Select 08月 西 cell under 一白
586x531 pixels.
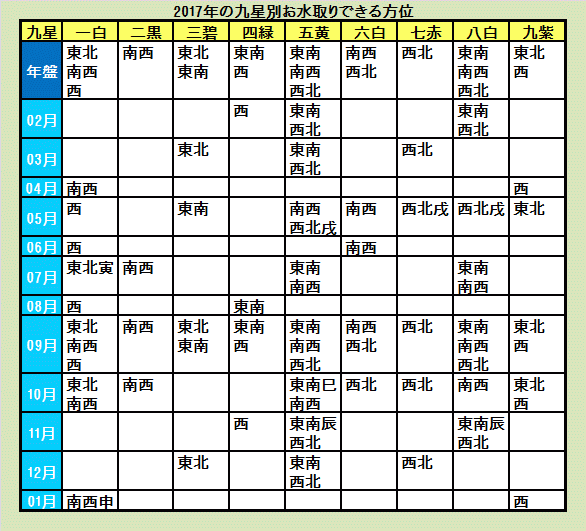pos(90,305)
